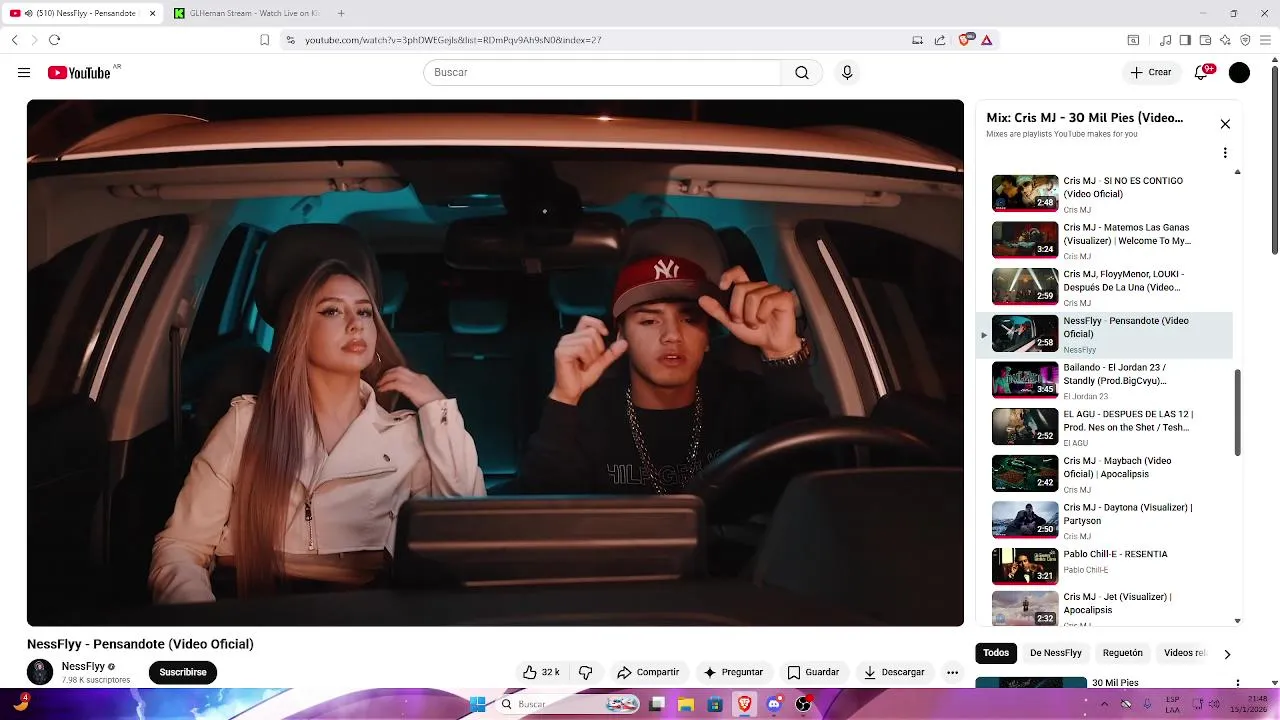Viewport: 1280px width, 720px height.
Task: Open a new browser tab
Action: tap(341, 13)
